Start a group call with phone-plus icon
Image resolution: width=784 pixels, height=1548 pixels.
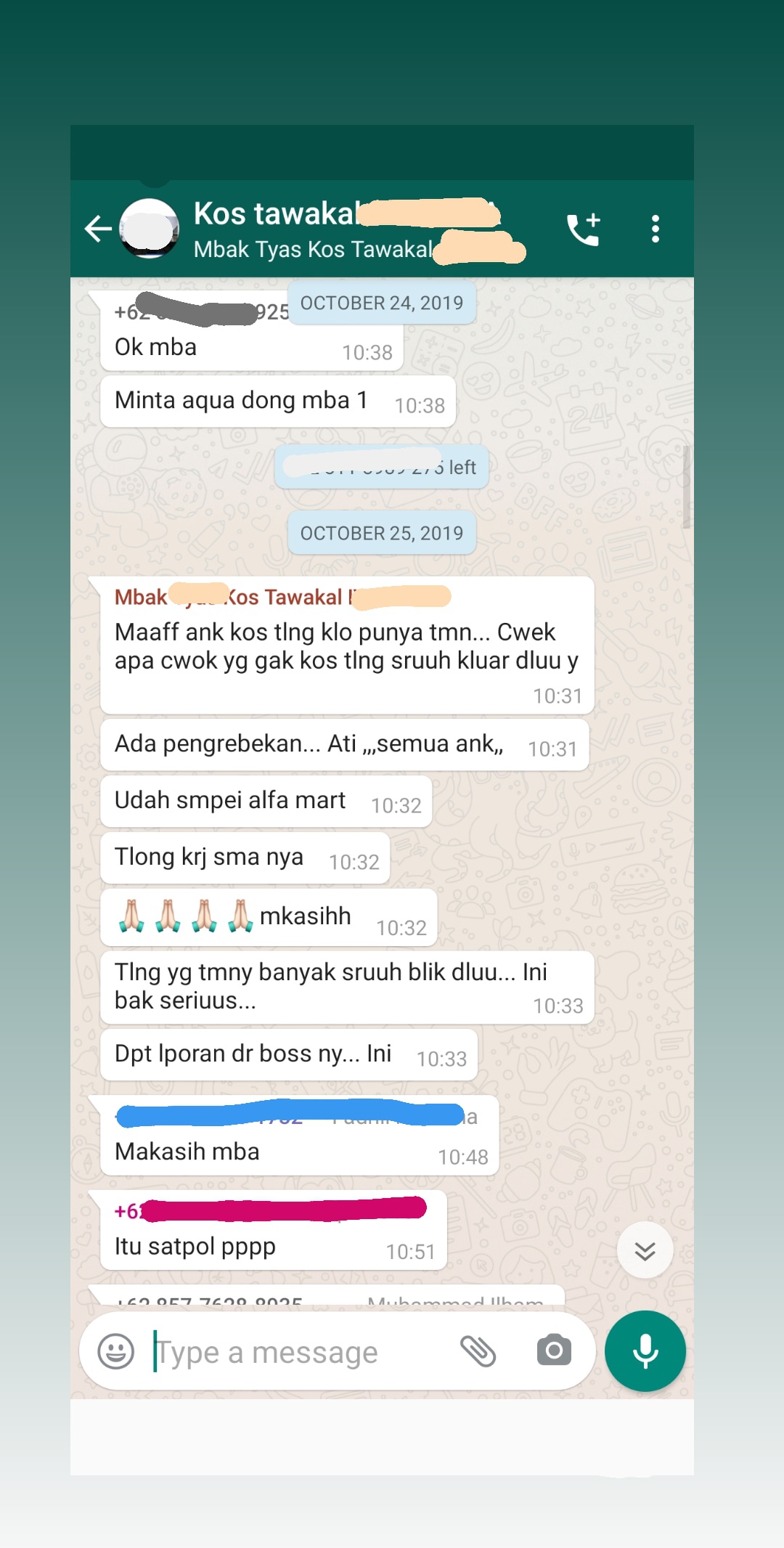(584, 229)
